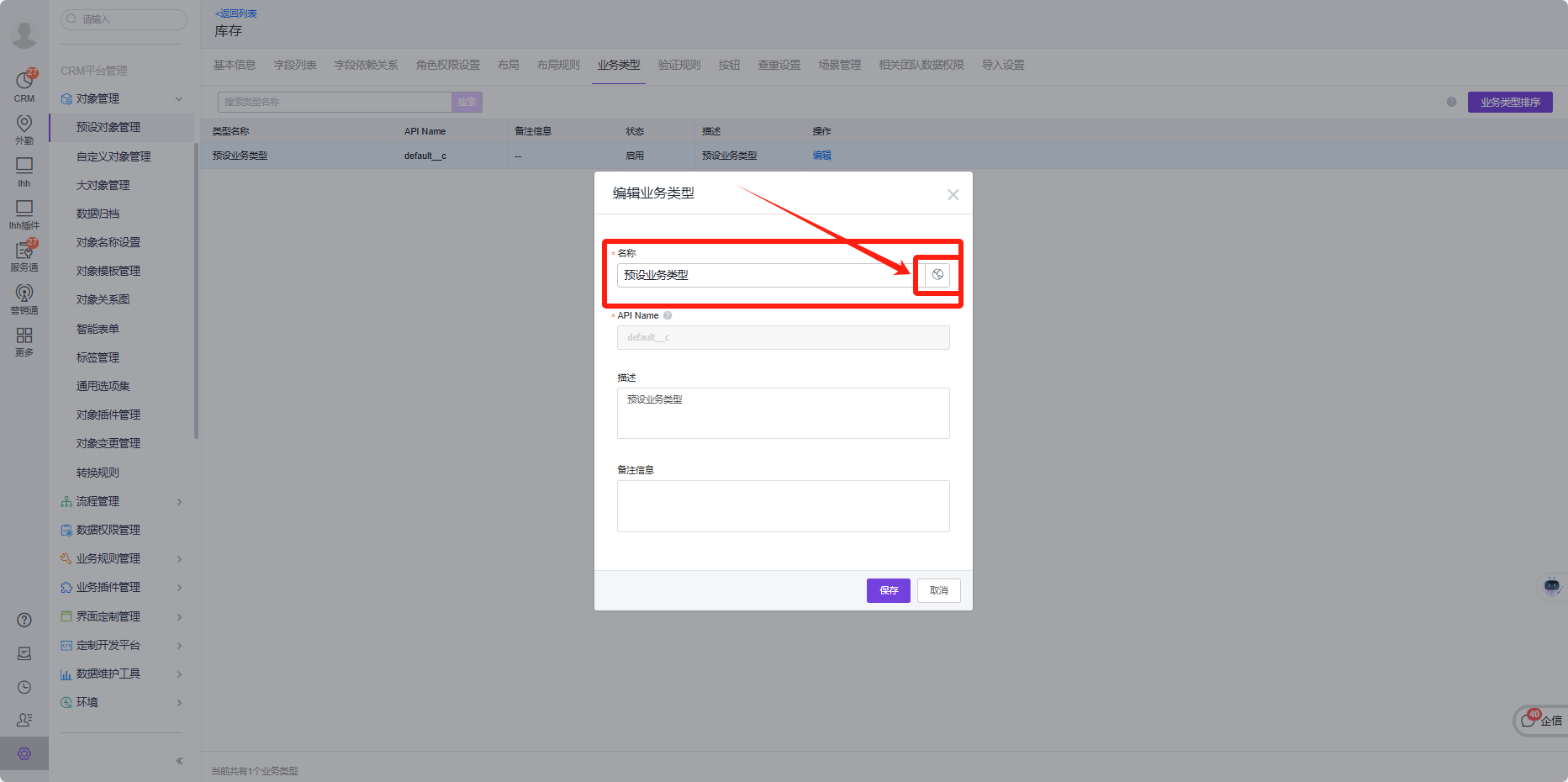Click the user avatar at top left
This screenshot has width=1568, height=782.
24,34
